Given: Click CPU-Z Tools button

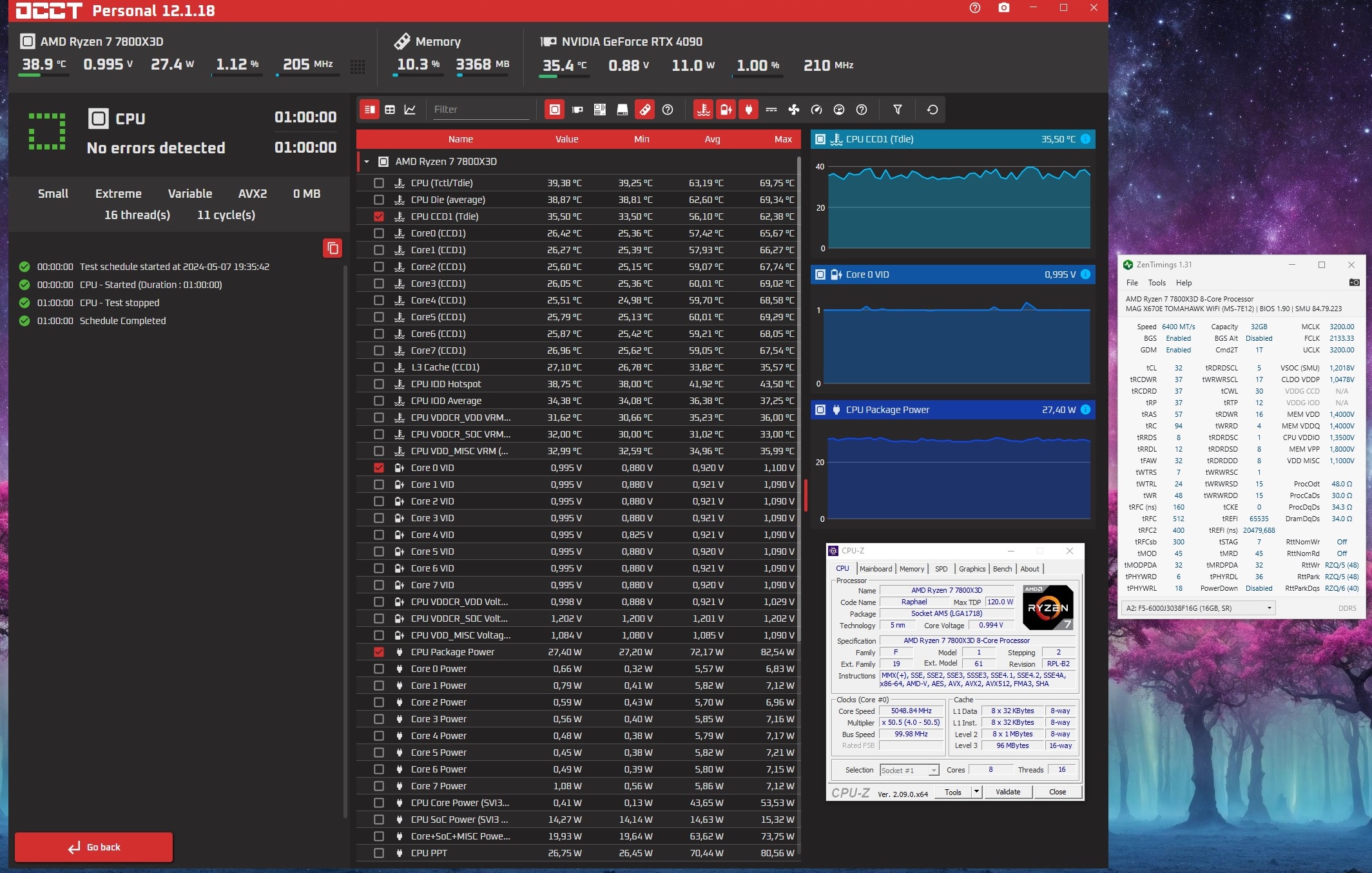Looking at the screenshot, I should [953, 792].
